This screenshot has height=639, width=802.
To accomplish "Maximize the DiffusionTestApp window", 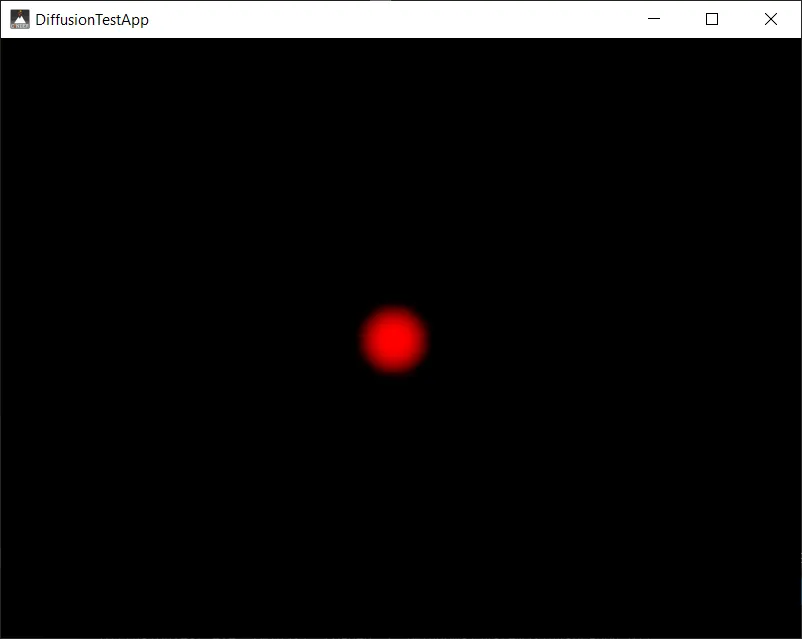I will pos(712,19).
